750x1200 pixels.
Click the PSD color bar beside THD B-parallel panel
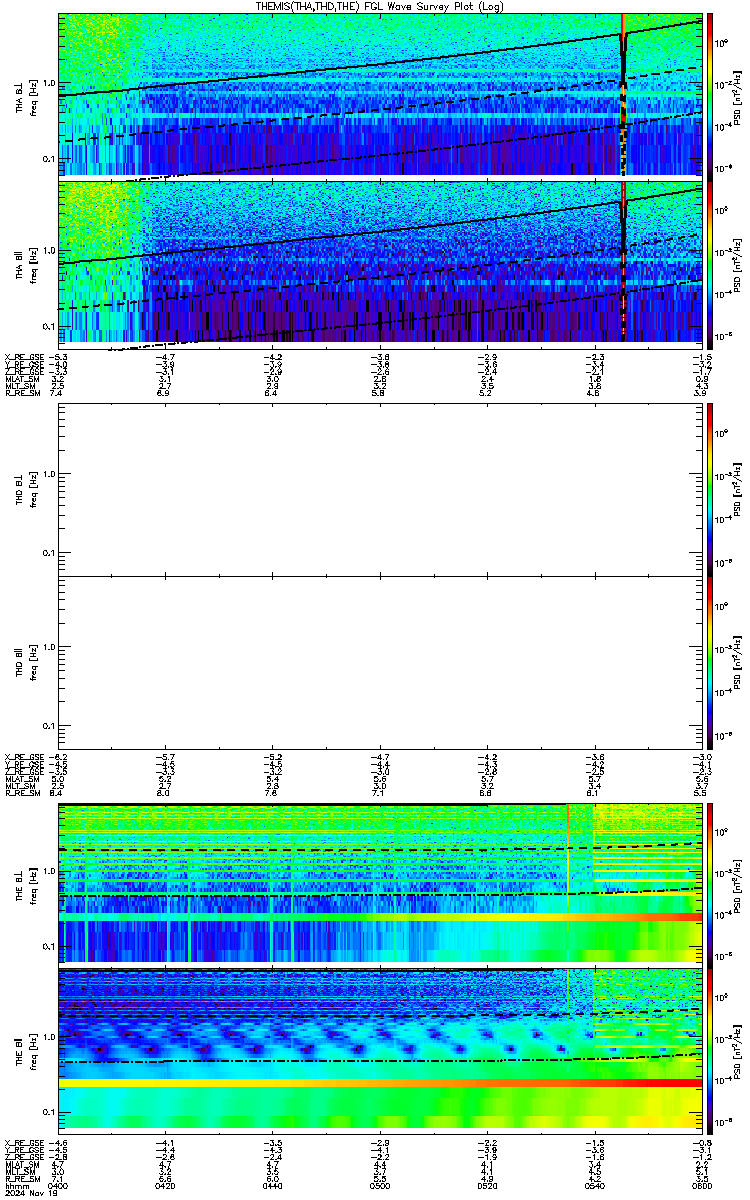click(710, 662)
